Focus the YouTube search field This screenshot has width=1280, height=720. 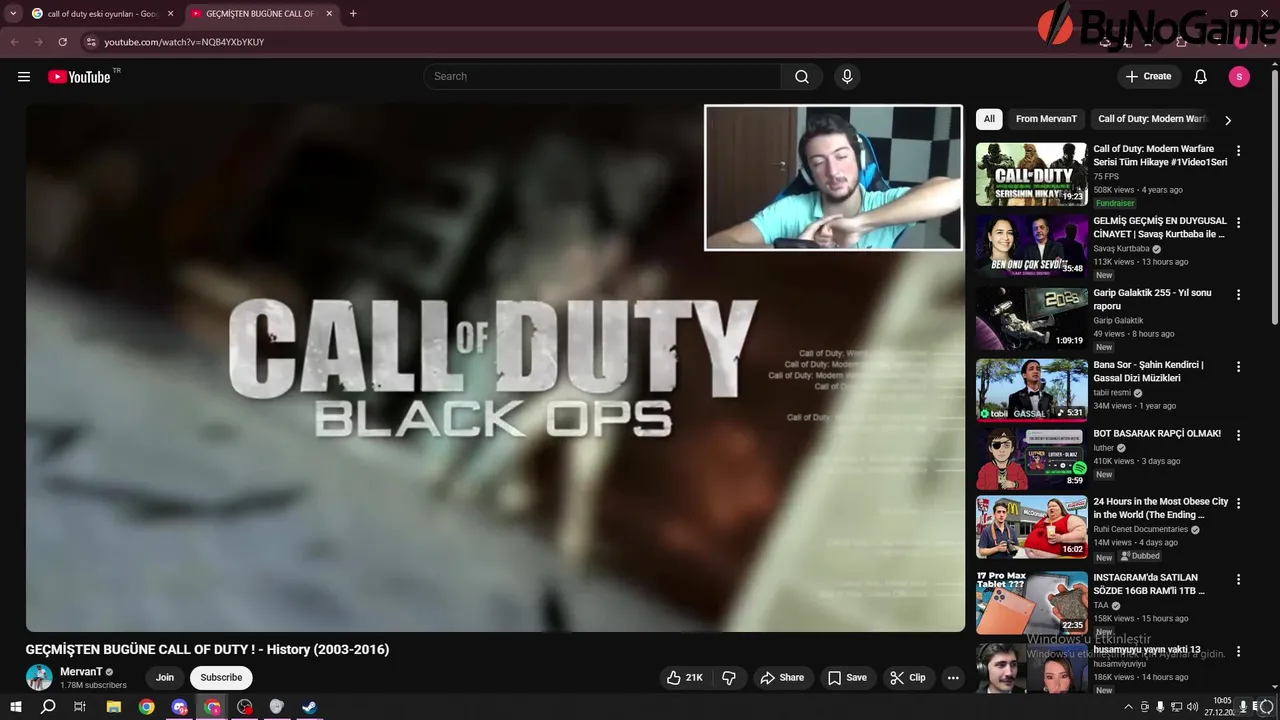603,77
